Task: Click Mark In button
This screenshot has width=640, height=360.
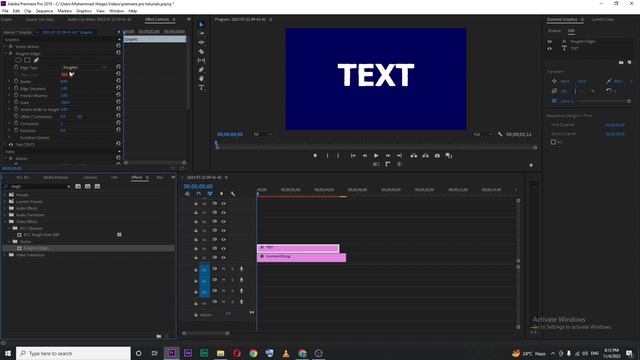Action: click(x=327, y=156)
